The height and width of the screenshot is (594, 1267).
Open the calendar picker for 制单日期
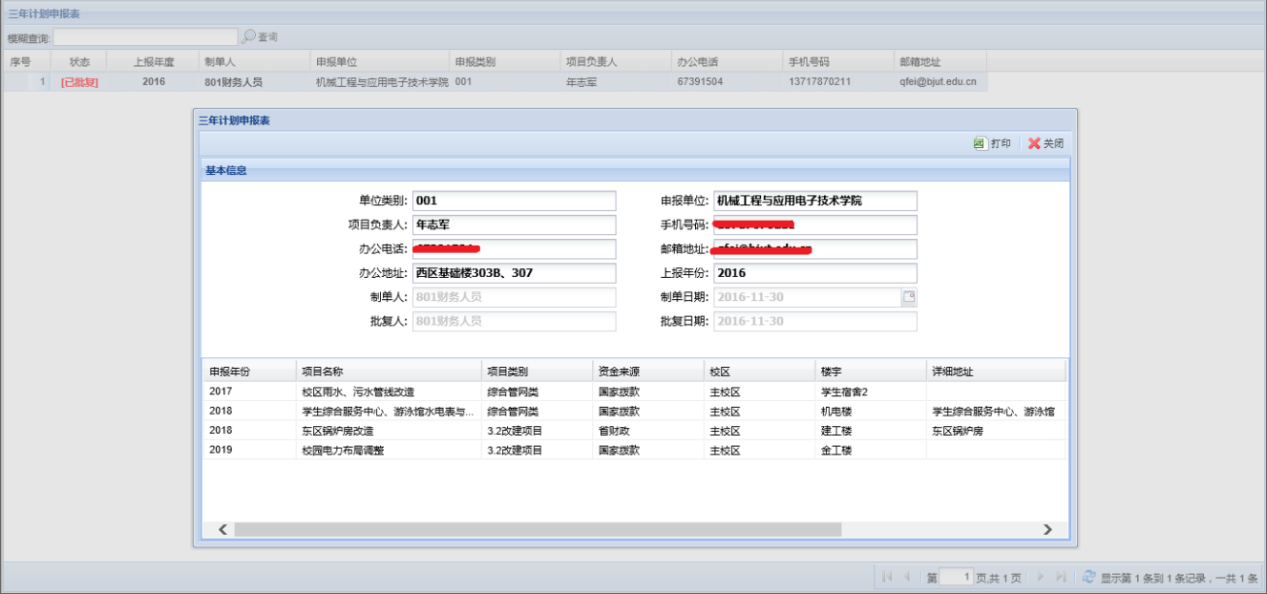click(909, 297)
